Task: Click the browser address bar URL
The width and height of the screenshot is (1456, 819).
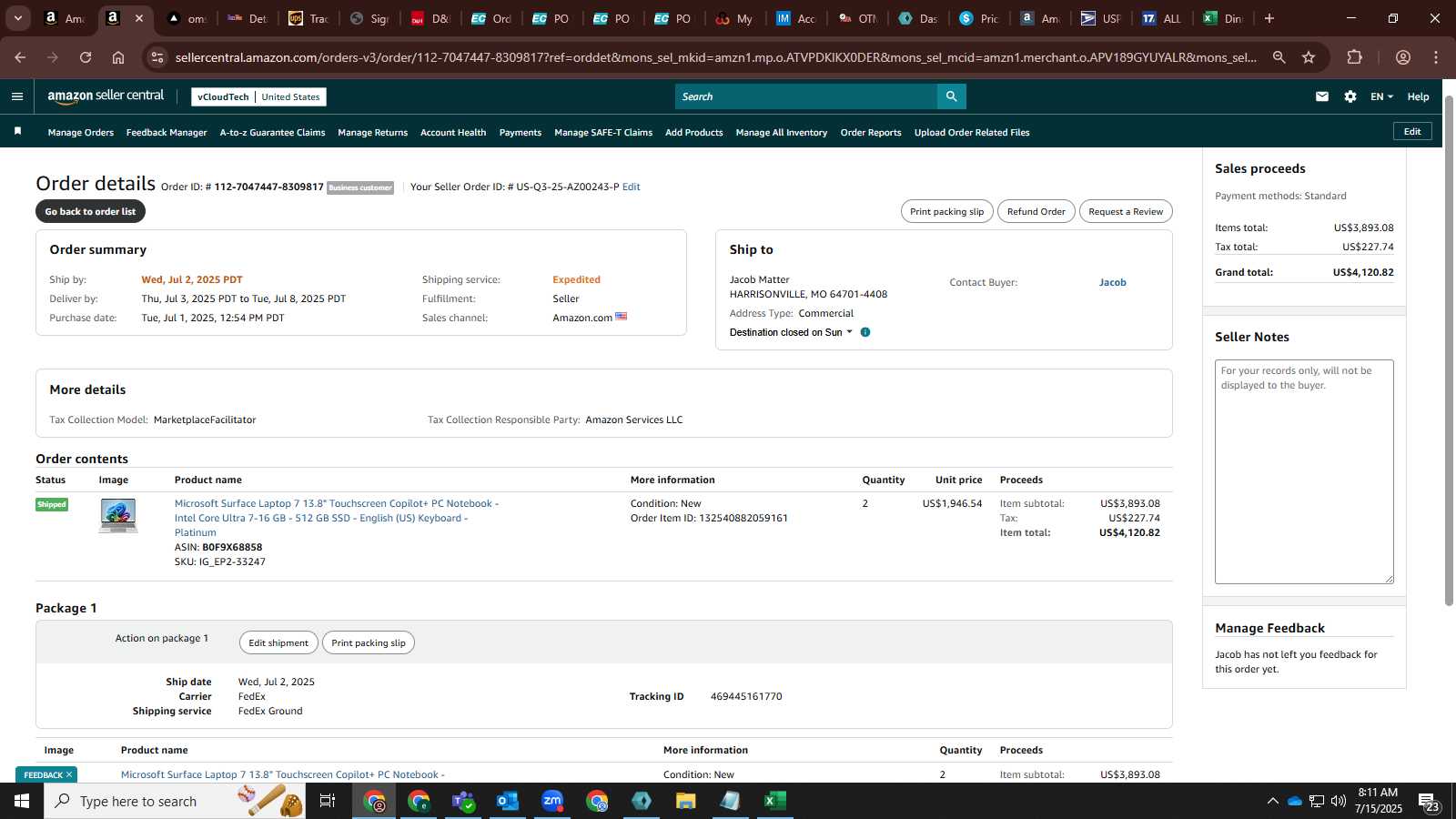Action: coord(715,57)
